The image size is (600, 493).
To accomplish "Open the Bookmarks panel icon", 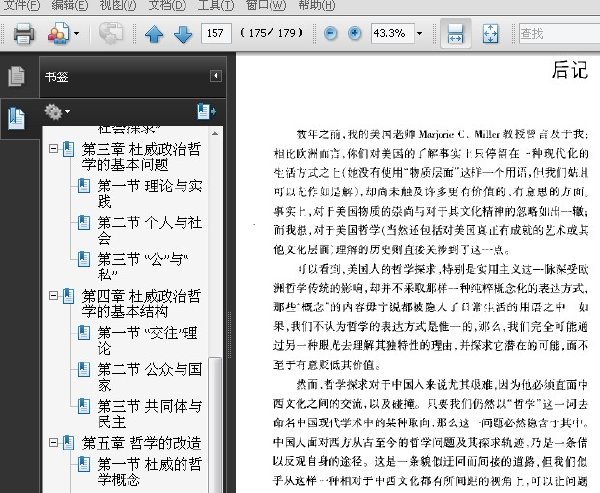I will click(16, 118).
